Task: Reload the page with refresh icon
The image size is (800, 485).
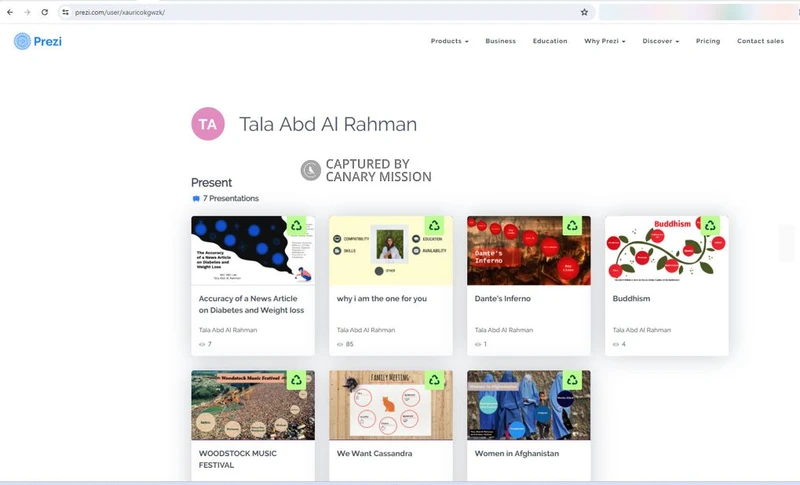Action: pos(44,12)
